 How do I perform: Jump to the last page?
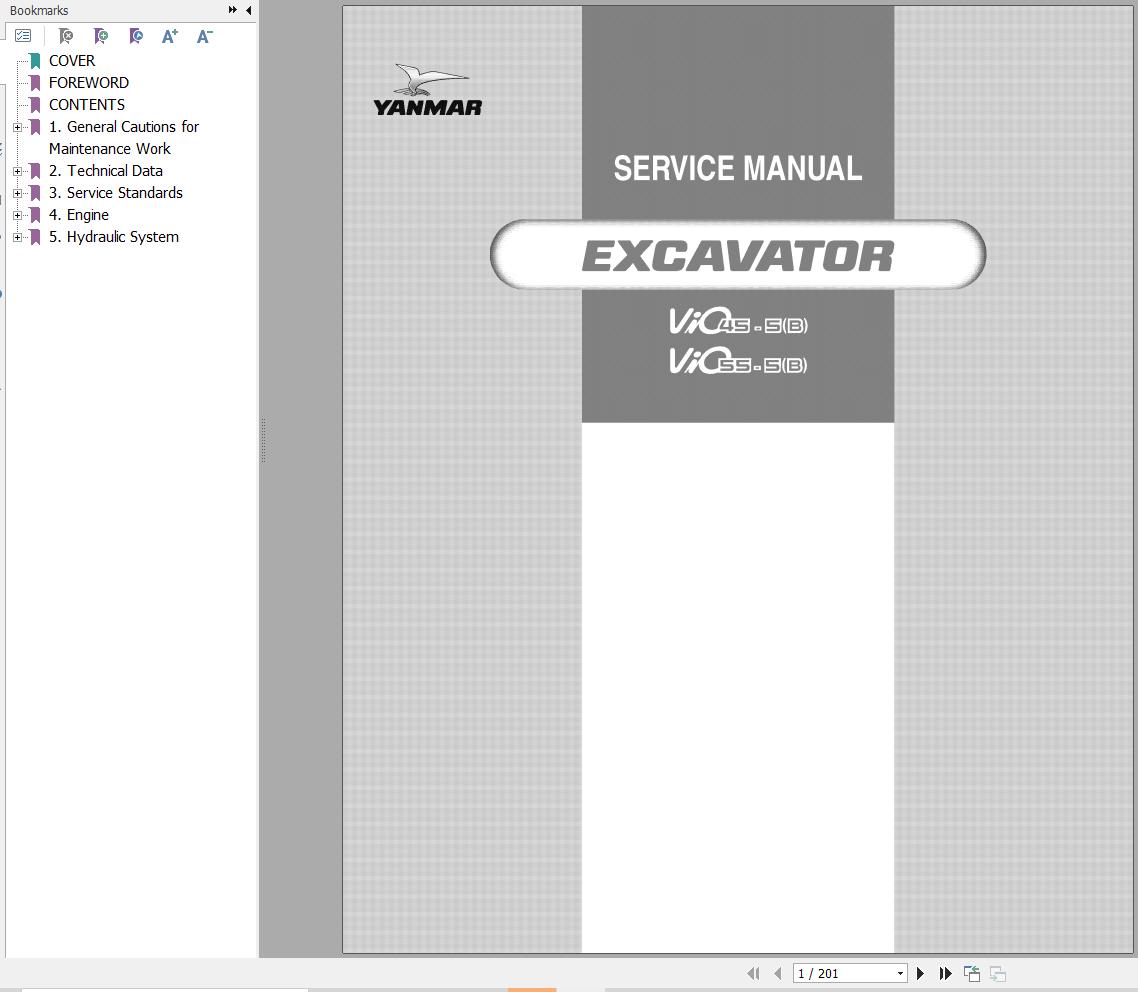[945, 974]
